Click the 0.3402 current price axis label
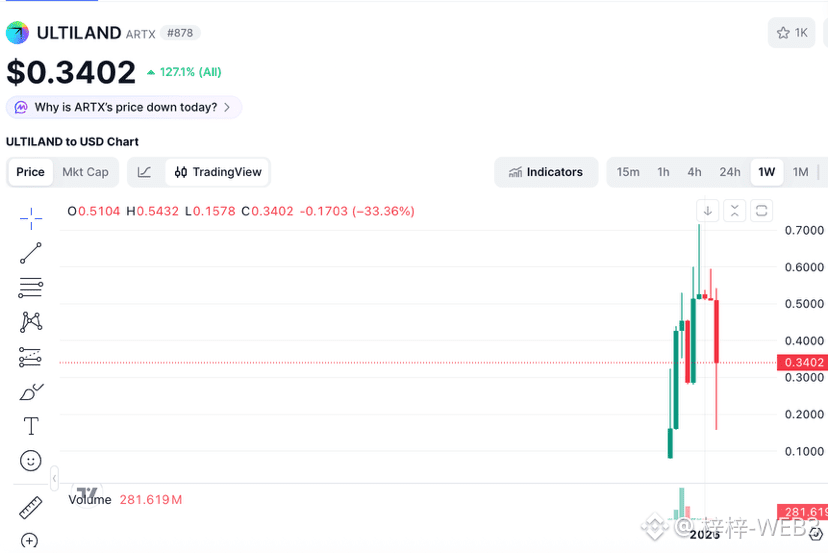Viewport: 828px width, 553px height. click(803, 362)
